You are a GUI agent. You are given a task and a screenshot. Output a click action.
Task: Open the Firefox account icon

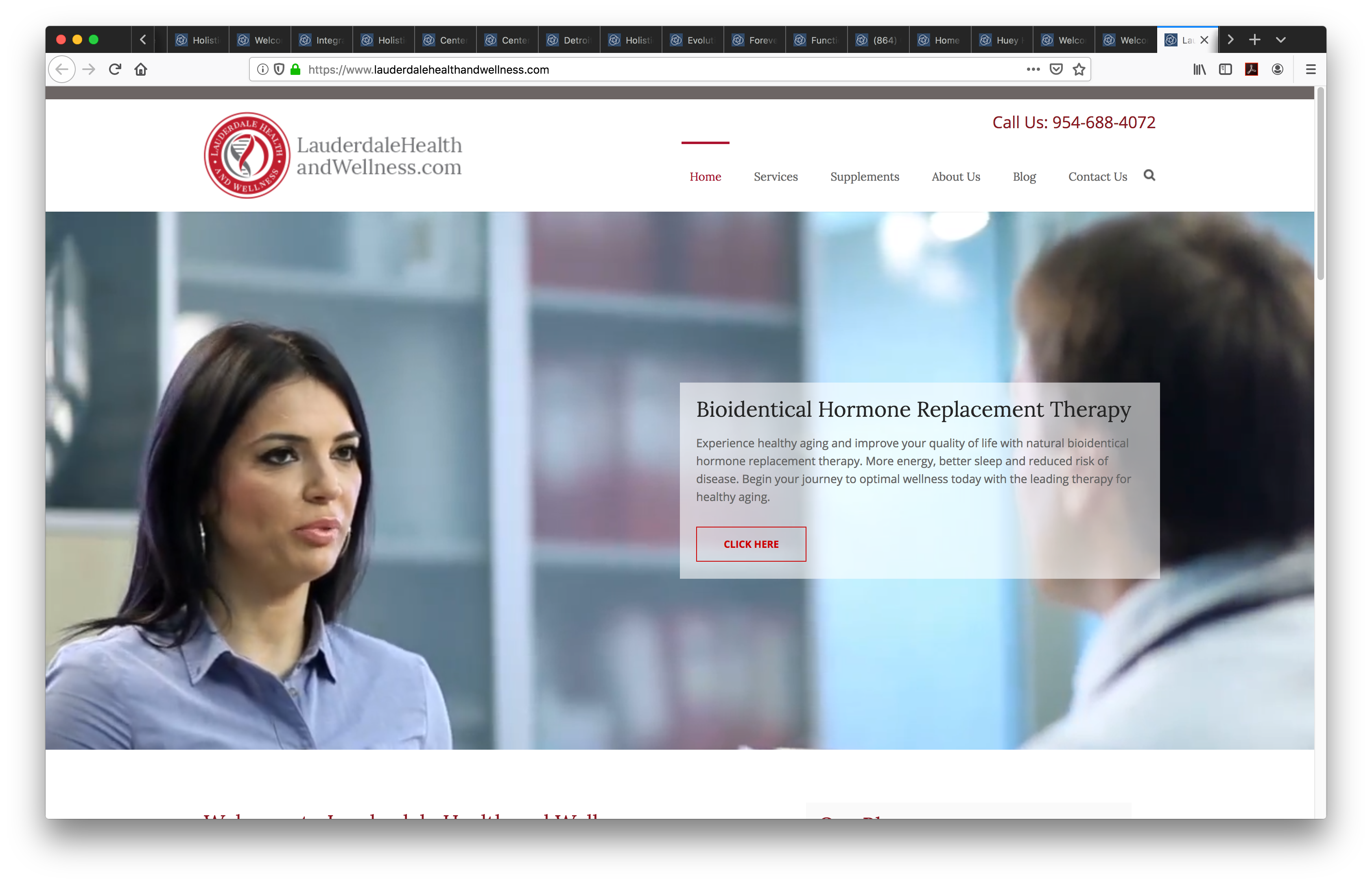tap(1277, 70)
